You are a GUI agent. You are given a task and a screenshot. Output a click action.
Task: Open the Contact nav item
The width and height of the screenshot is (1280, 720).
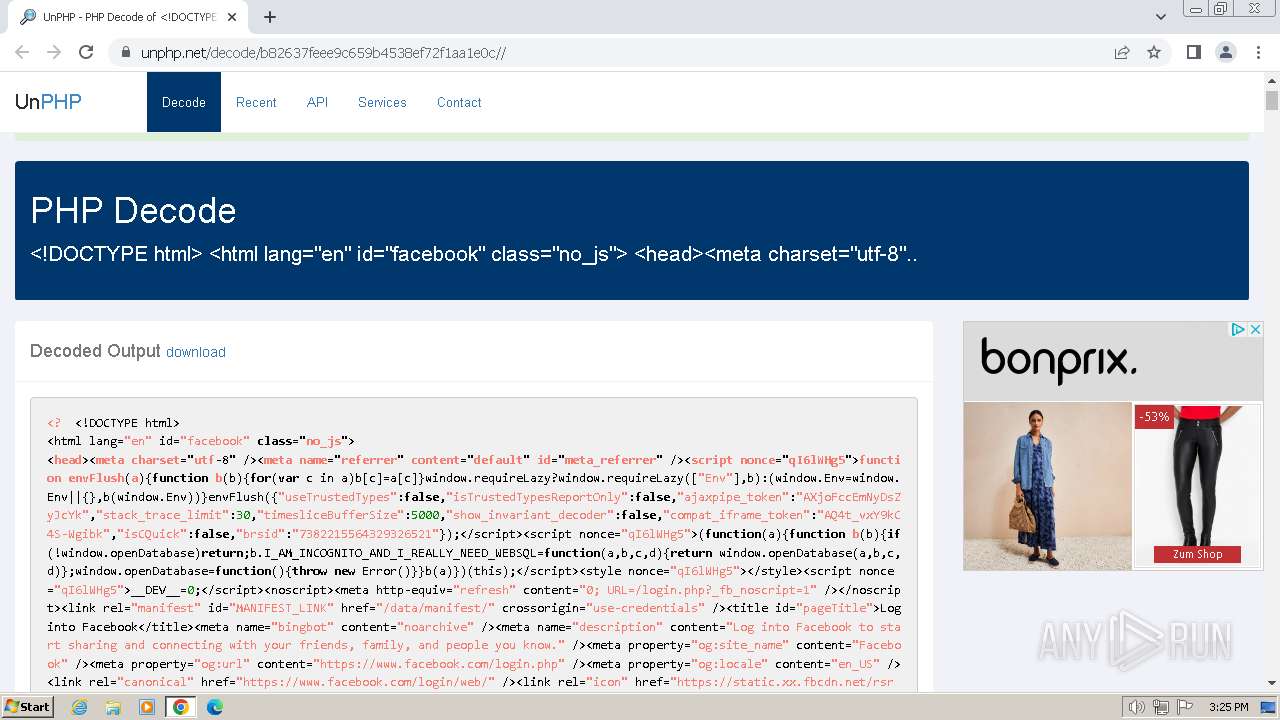(x=459, y=102)
